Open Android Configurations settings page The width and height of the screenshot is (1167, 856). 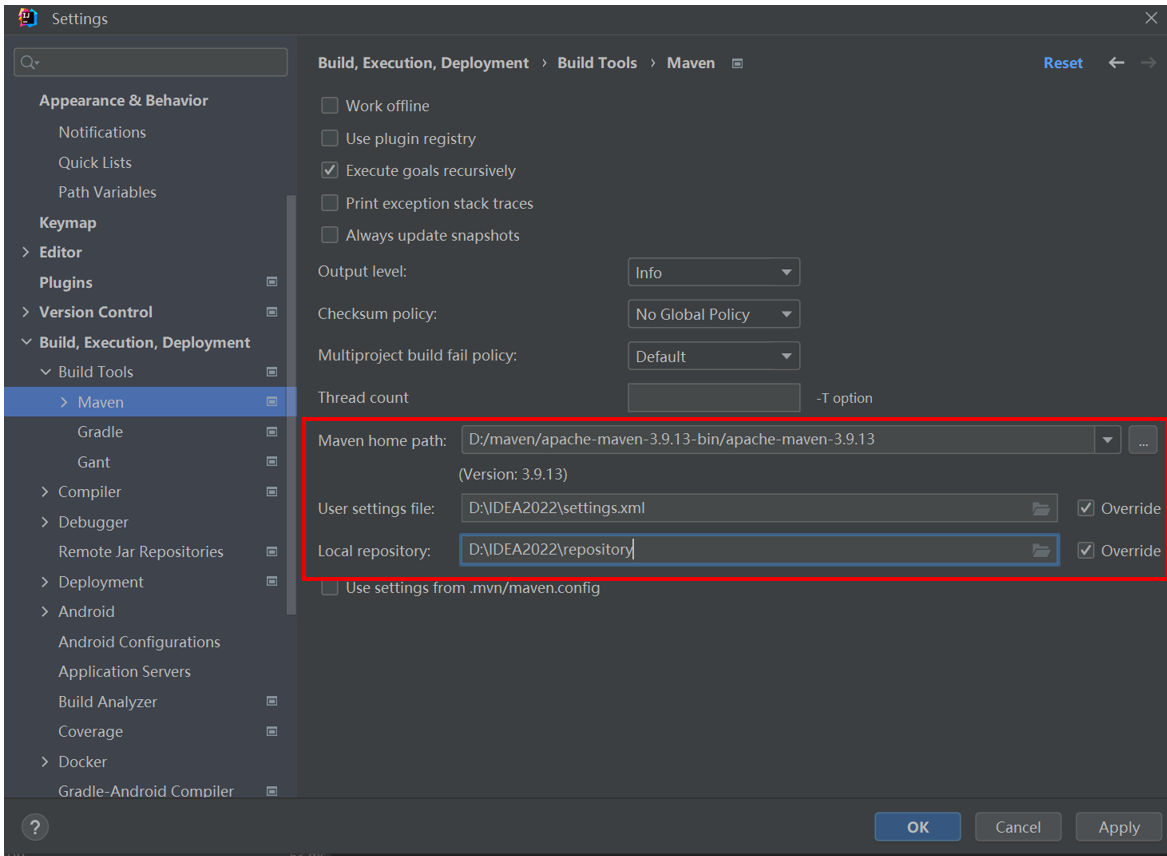(x=139, y=642)
